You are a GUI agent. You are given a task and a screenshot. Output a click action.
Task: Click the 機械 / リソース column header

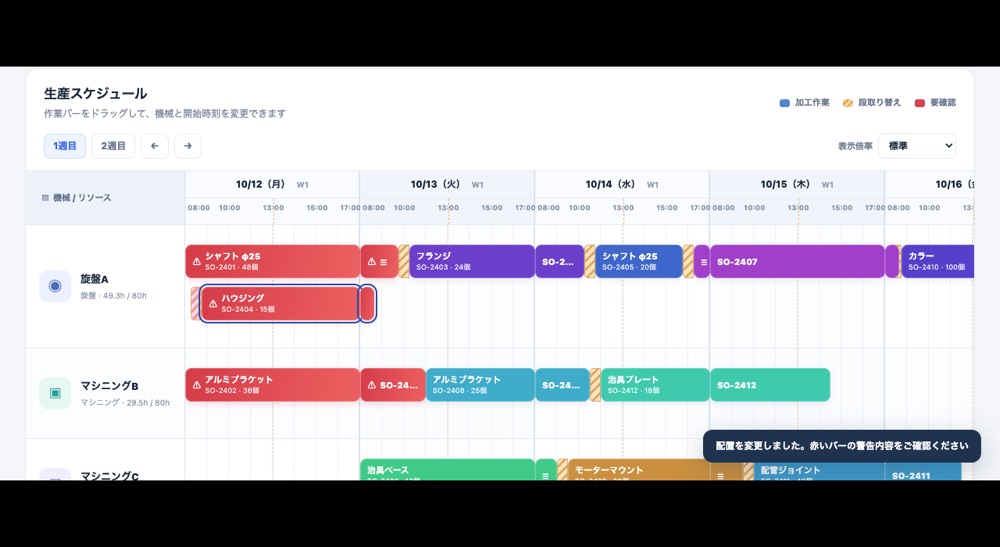coord(105,198)
